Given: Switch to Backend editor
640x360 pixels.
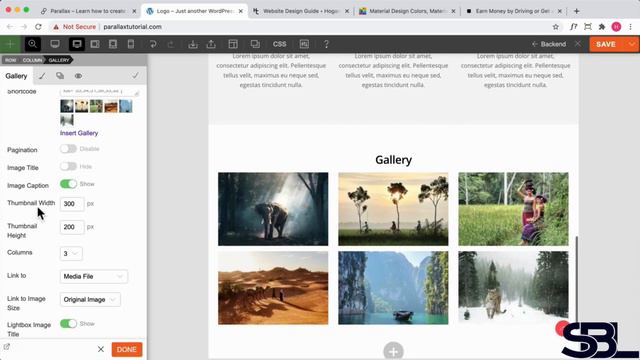Looking at the screenshot, I should pos(549,44).
